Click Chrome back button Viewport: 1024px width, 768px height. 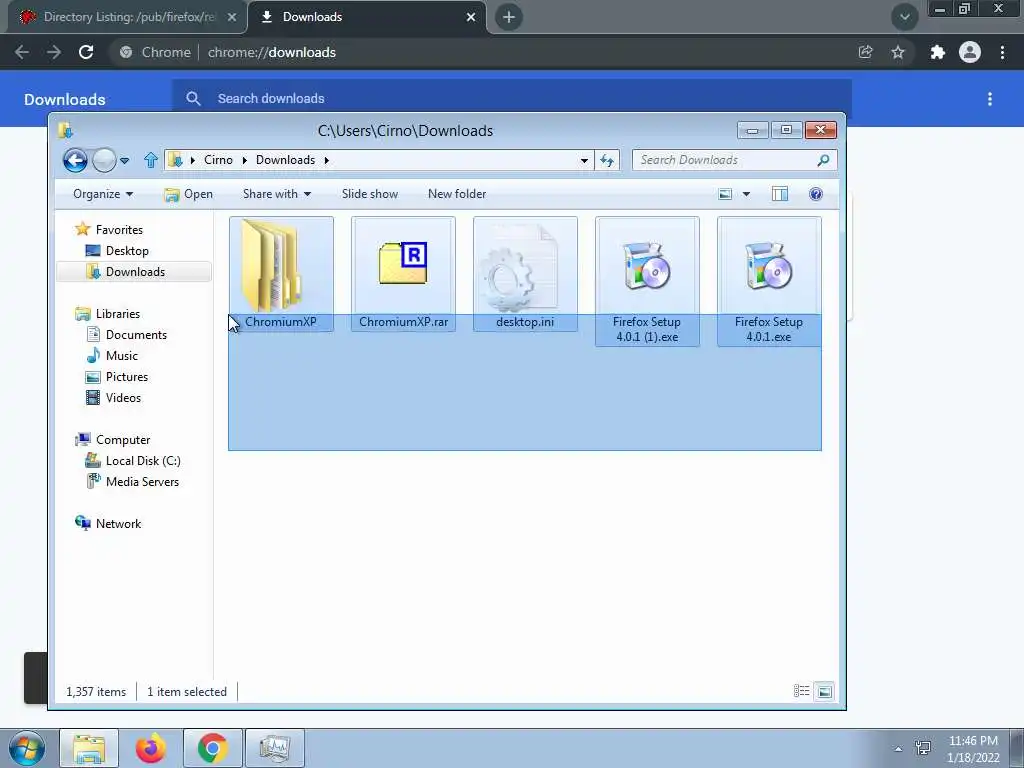(x=22, y=52)
